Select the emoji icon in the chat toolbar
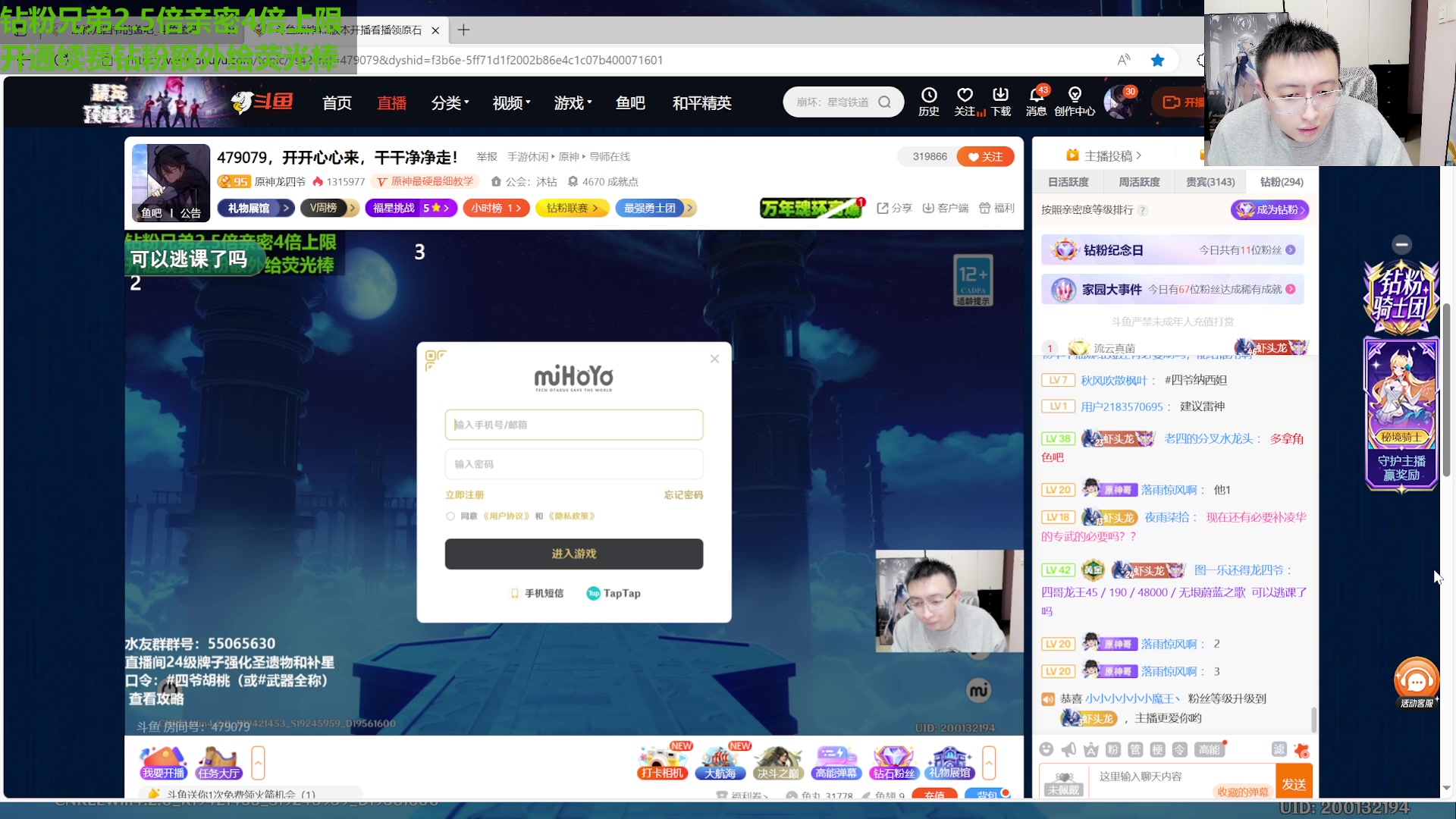The image size is (1456, 819). coord(1046,749)
